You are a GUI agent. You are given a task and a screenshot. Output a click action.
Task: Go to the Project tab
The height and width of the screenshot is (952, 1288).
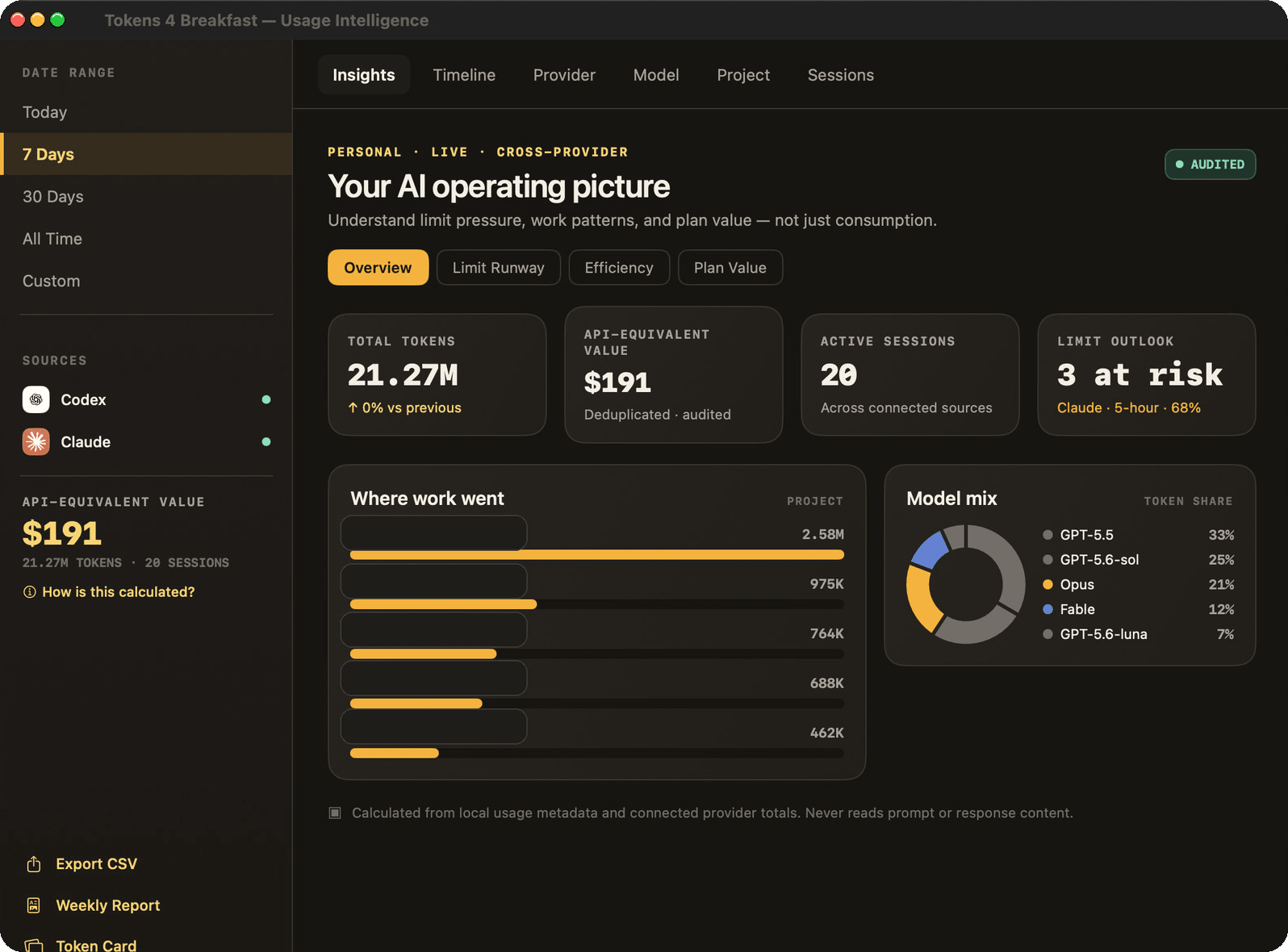tap(743, 75)
